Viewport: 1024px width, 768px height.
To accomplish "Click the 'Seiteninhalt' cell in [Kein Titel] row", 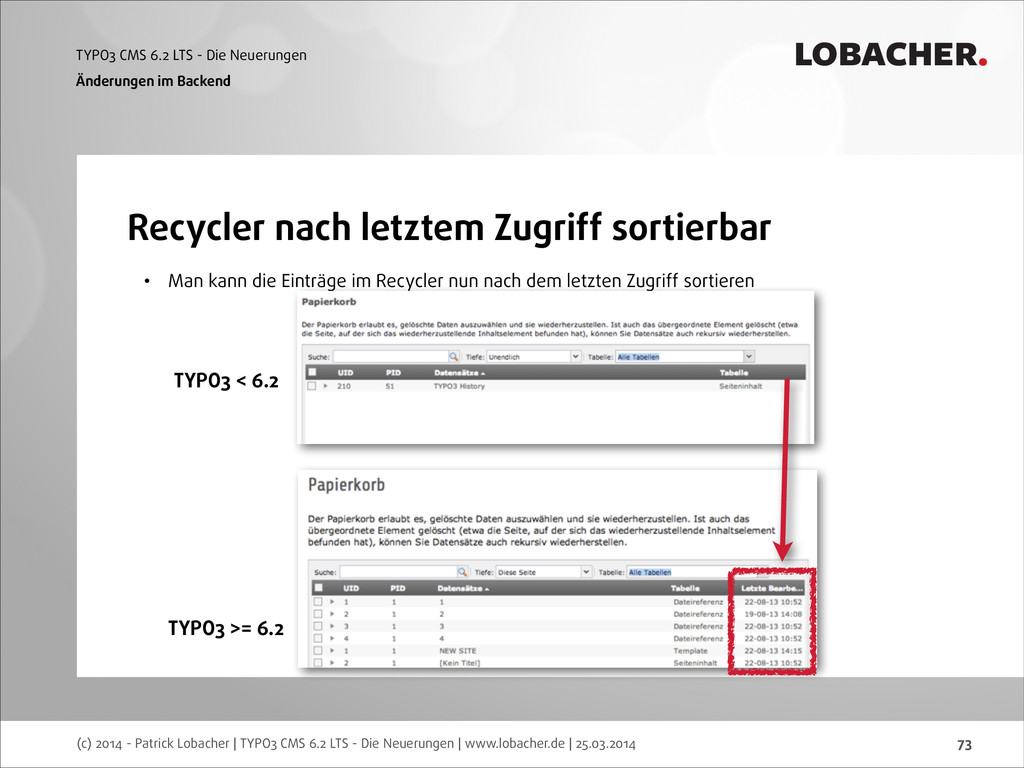I will (x=695, y=663).
